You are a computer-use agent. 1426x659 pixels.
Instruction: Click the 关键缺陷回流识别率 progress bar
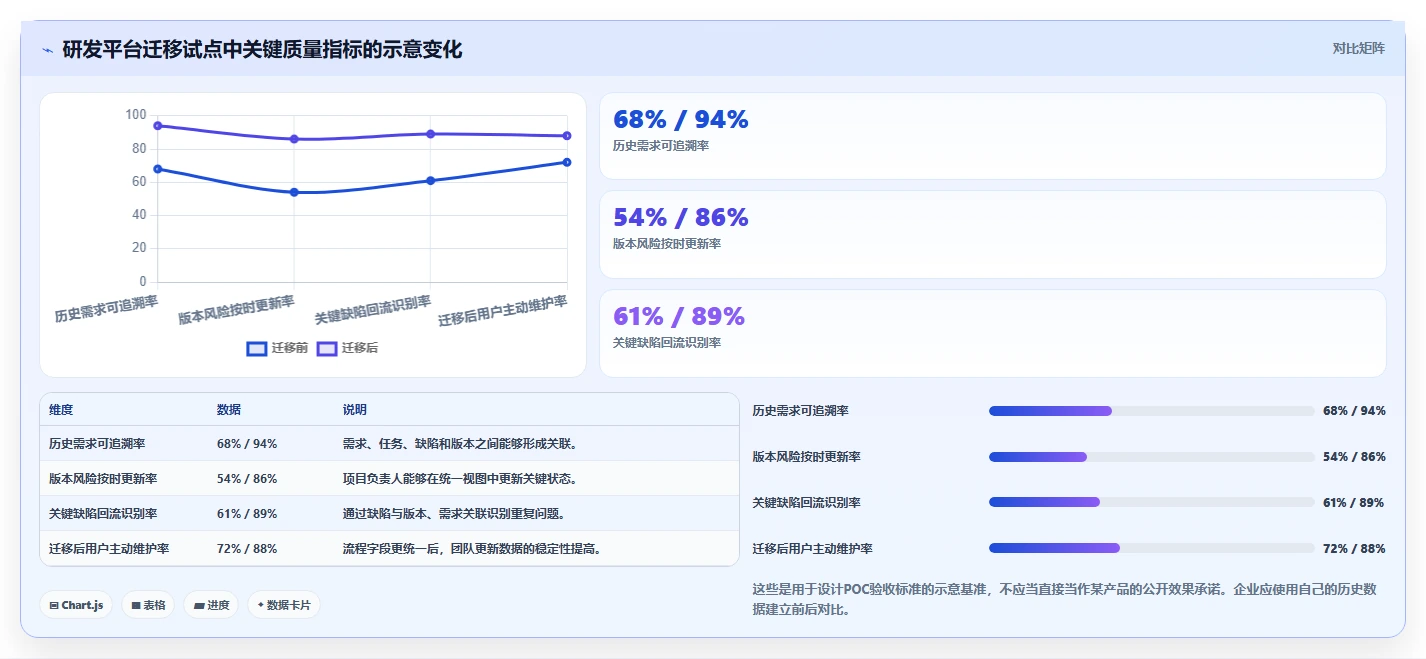point(1151,502)
